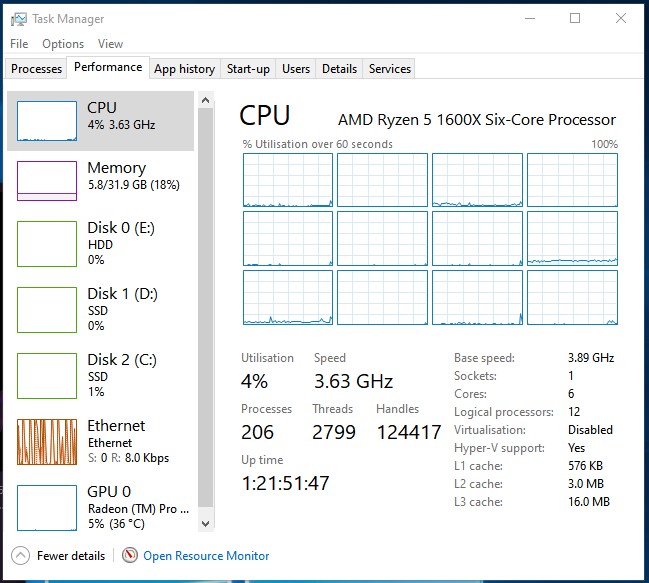Image resolution: width=649 pixels, height=583 pixels.
Task: Open GPU 0 Radeon graph thumbnail
Action: pyautogui.click(x=47, y=507)
